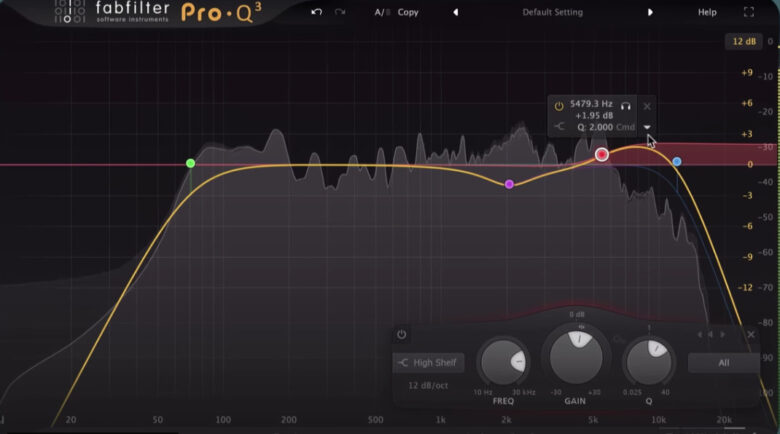Open band tooltip dropdown arrow
The width and height of the screenshot is (780, 434).
point(647,127)
